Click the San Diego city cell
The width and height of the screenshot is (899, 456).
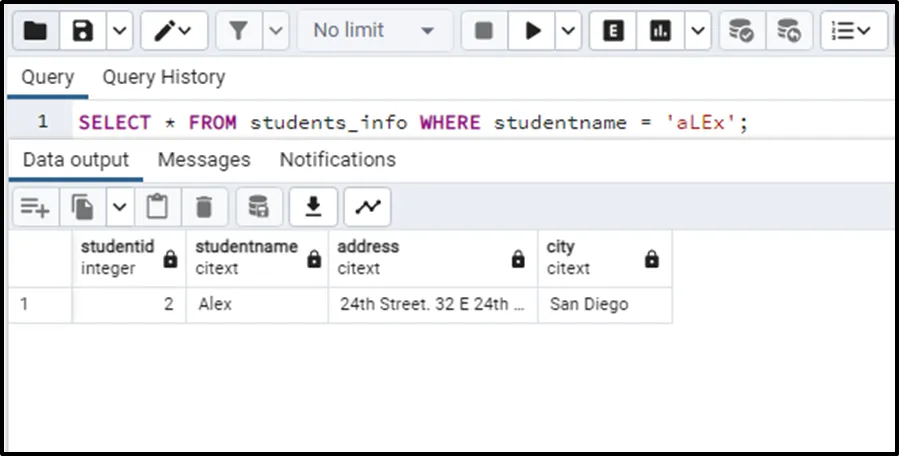click(x=589, y=304)
